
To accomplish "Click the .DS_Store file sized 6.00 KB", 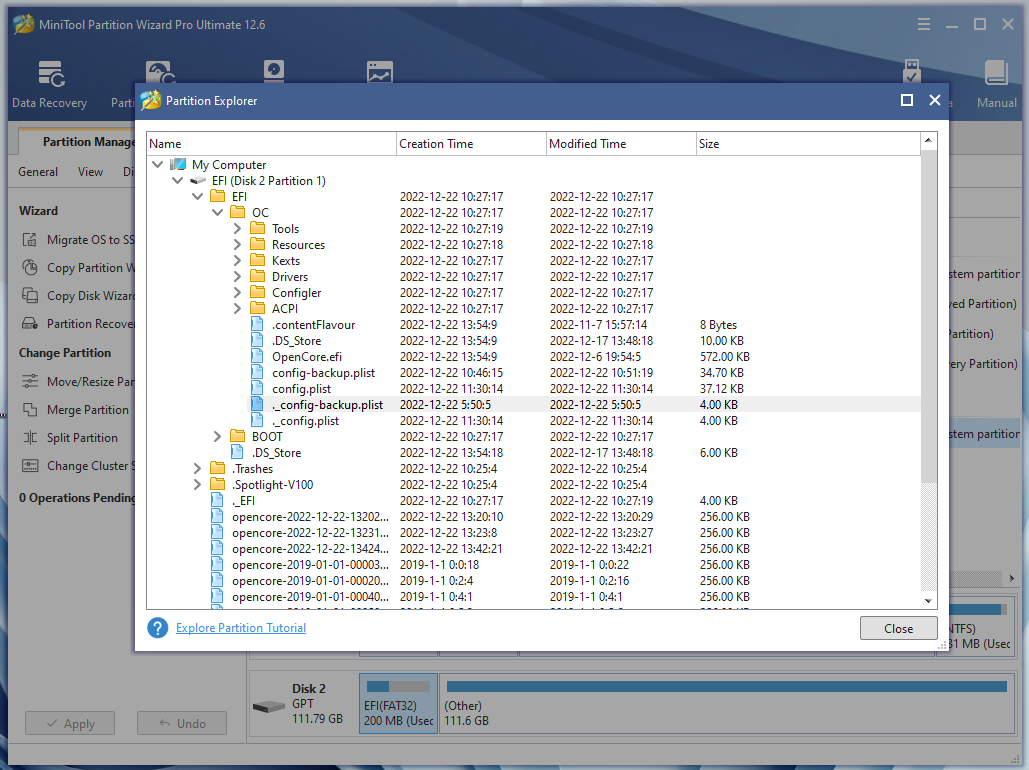I will (x=276, y=452).
